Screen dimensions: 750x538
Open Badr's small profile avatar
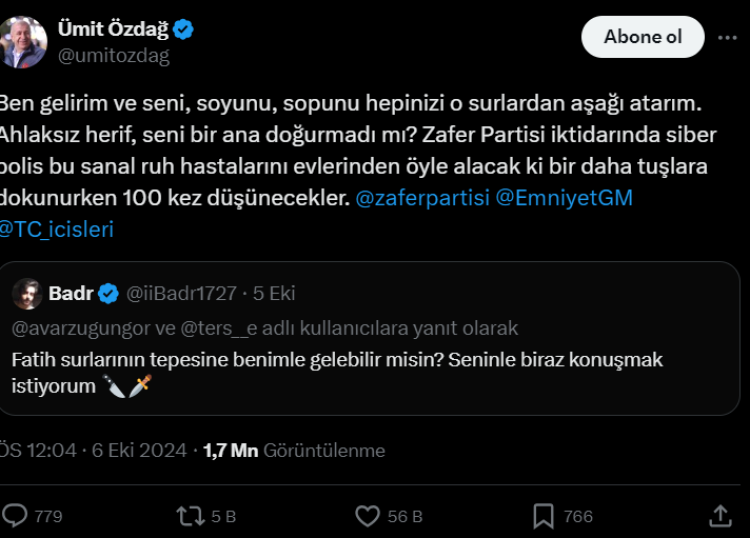coord(27,293)
